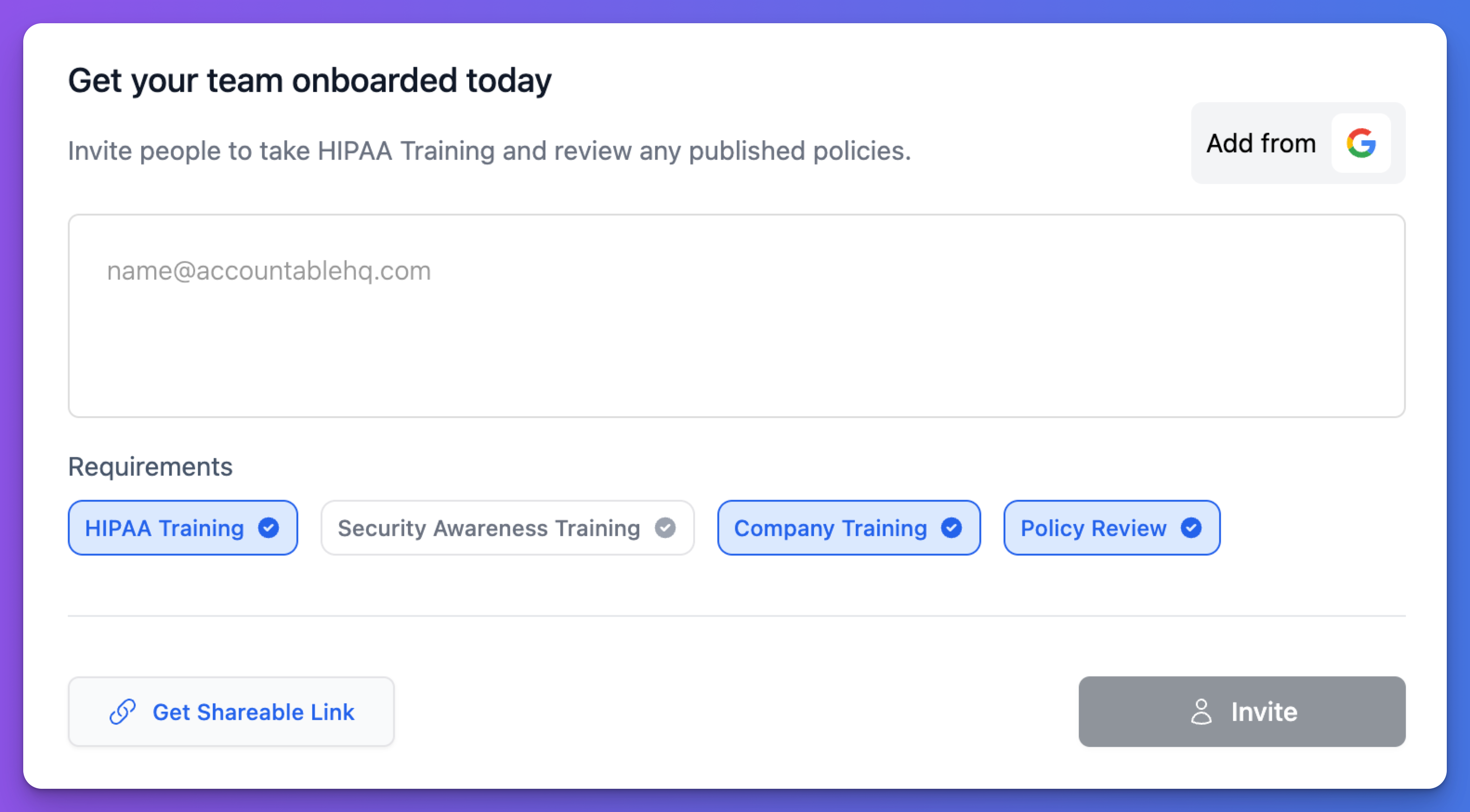Click the Invite button

[x=1242, y=712]
